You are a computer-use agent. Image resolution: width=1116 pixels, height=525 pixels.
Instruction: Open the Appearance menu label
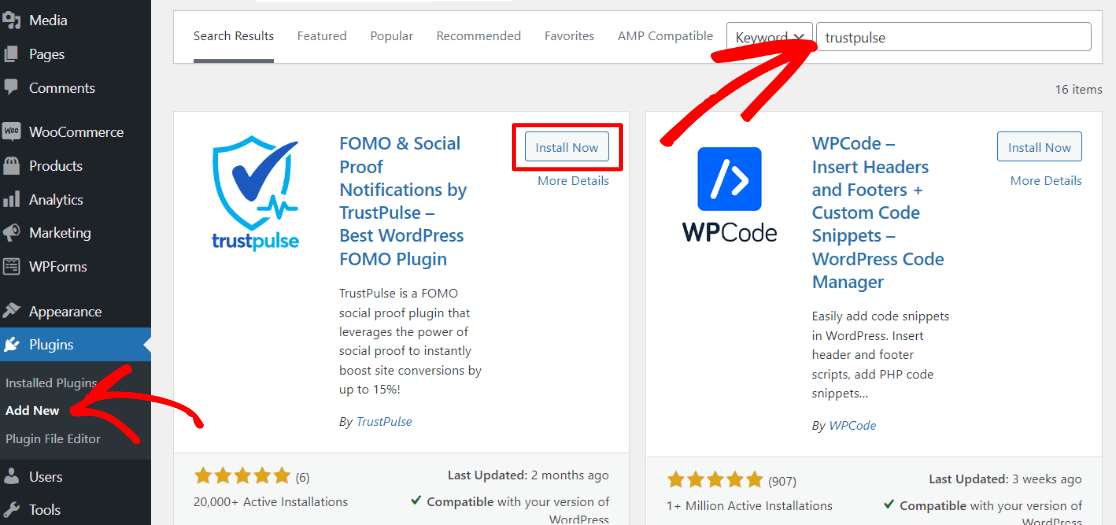click(65, 312)
